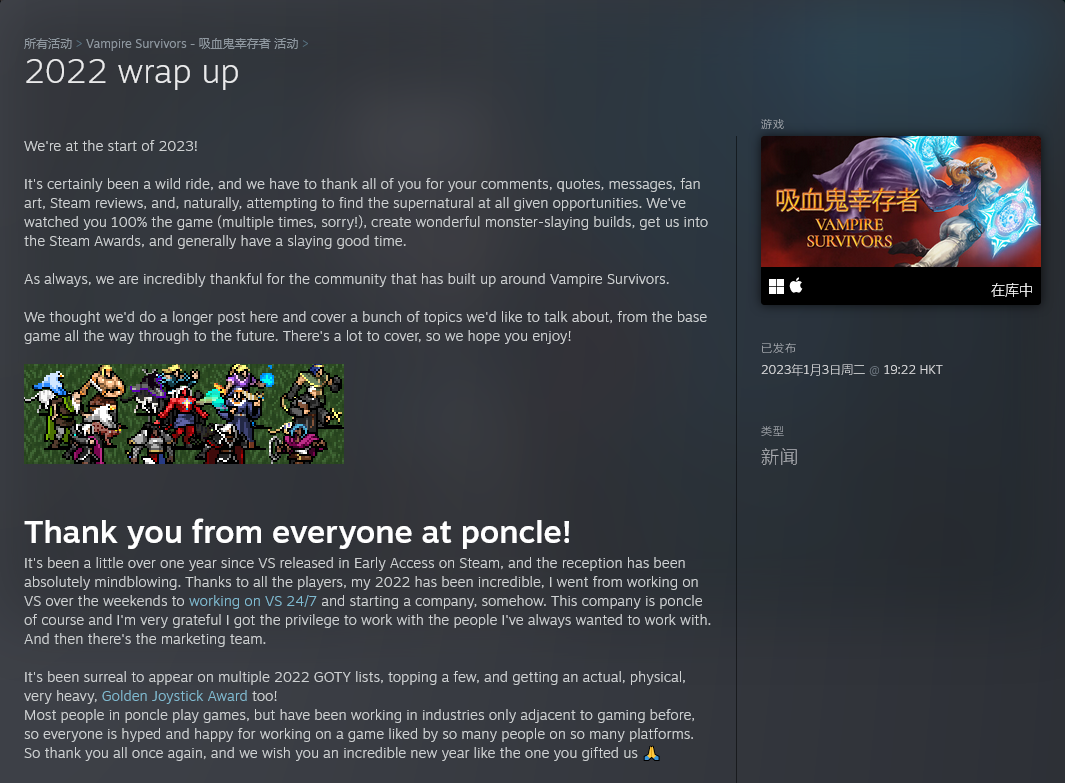Viewport: 1065px width, 783px height.
Task: Click 'We're at the start of 2023!' text
Action: click(x=111, y=146)
